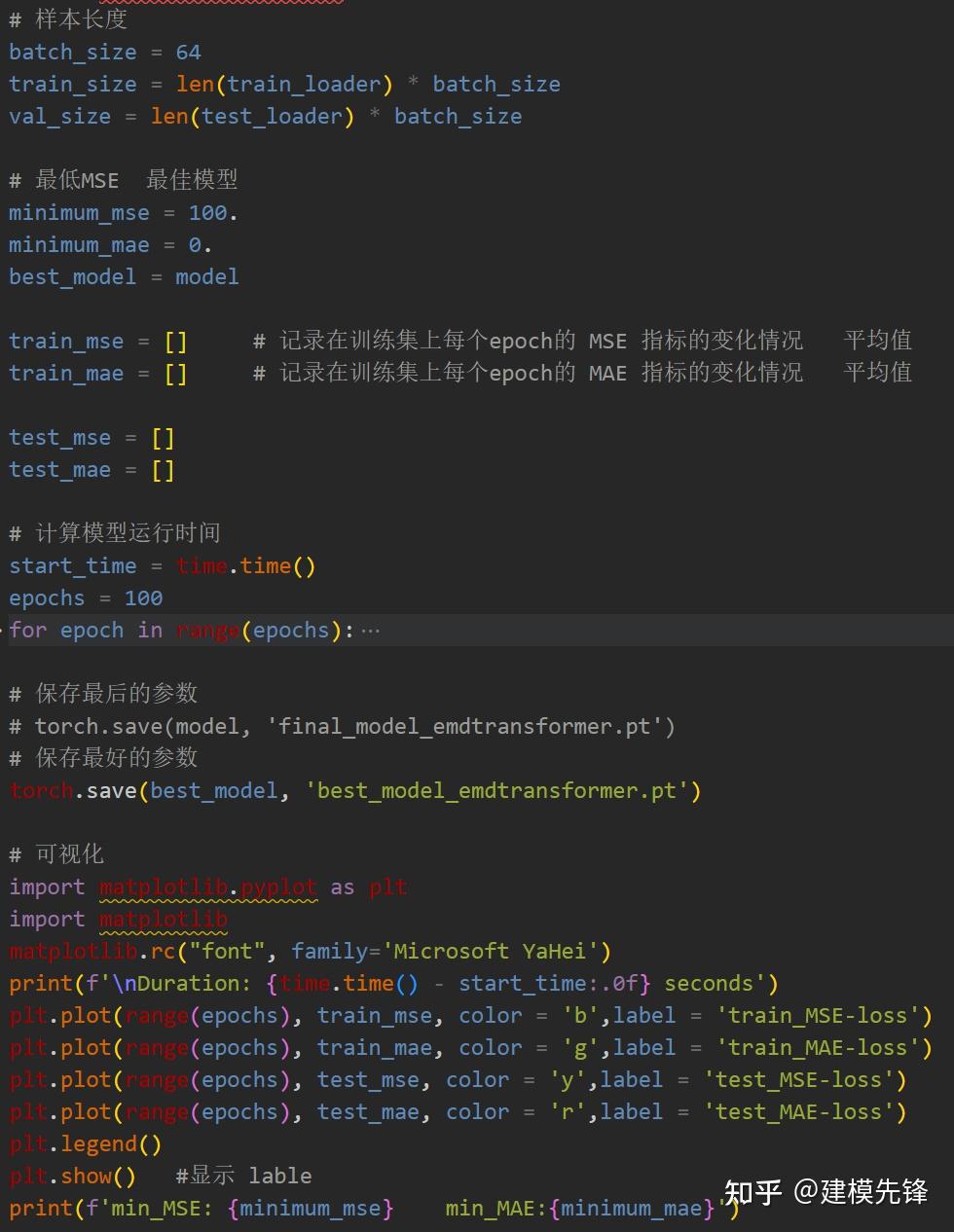Click the 'for' keyword of the loop

(28, 631)
